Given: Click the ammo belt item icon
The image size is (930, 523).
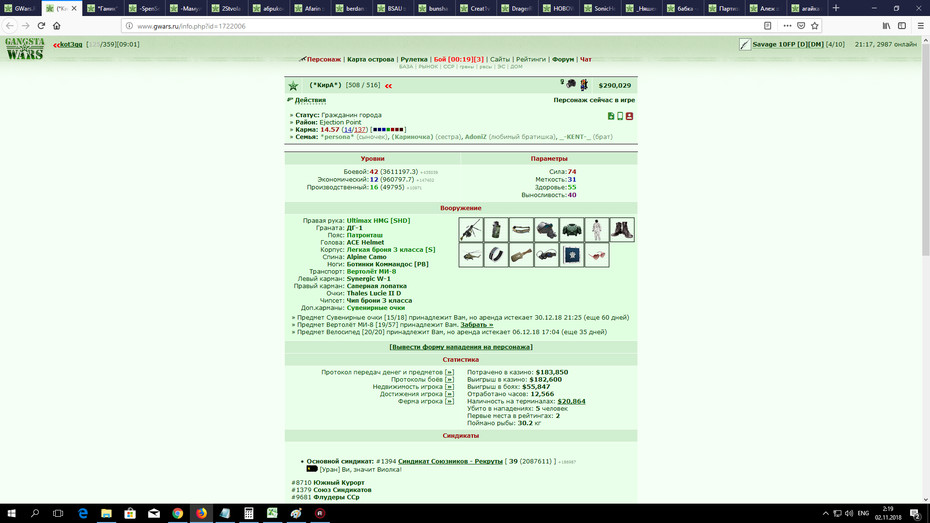Looking at the screenshot, I should point(521,229).
